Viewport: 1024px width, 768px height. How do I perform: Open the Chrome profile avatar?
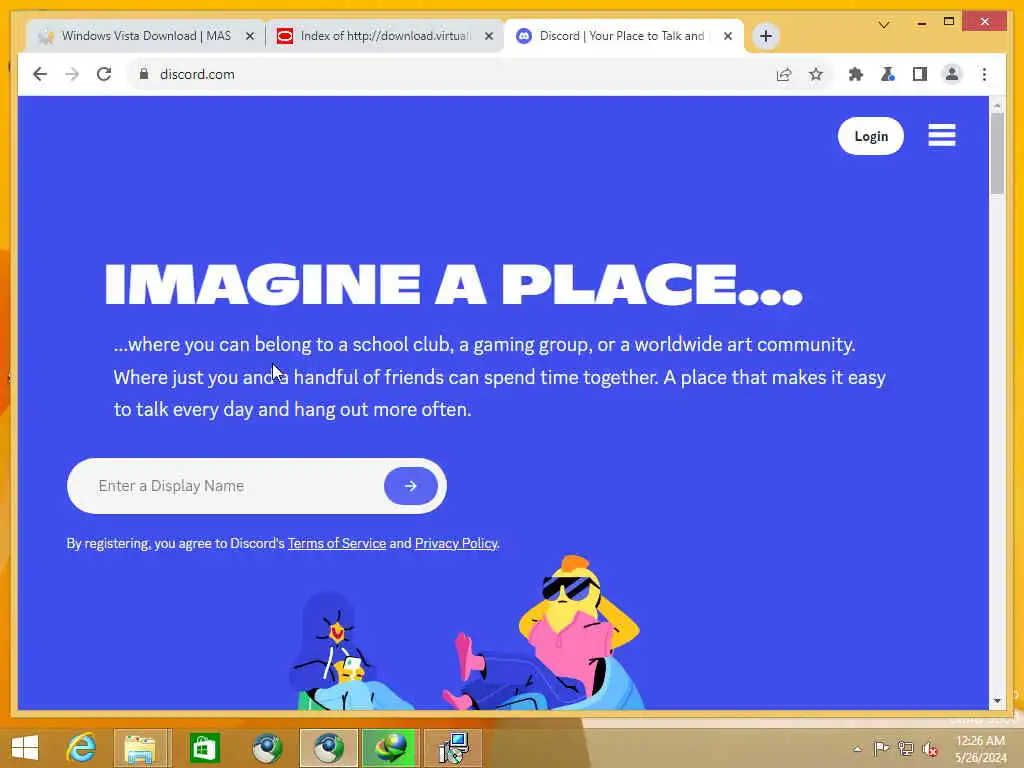(x=952, y=74)
